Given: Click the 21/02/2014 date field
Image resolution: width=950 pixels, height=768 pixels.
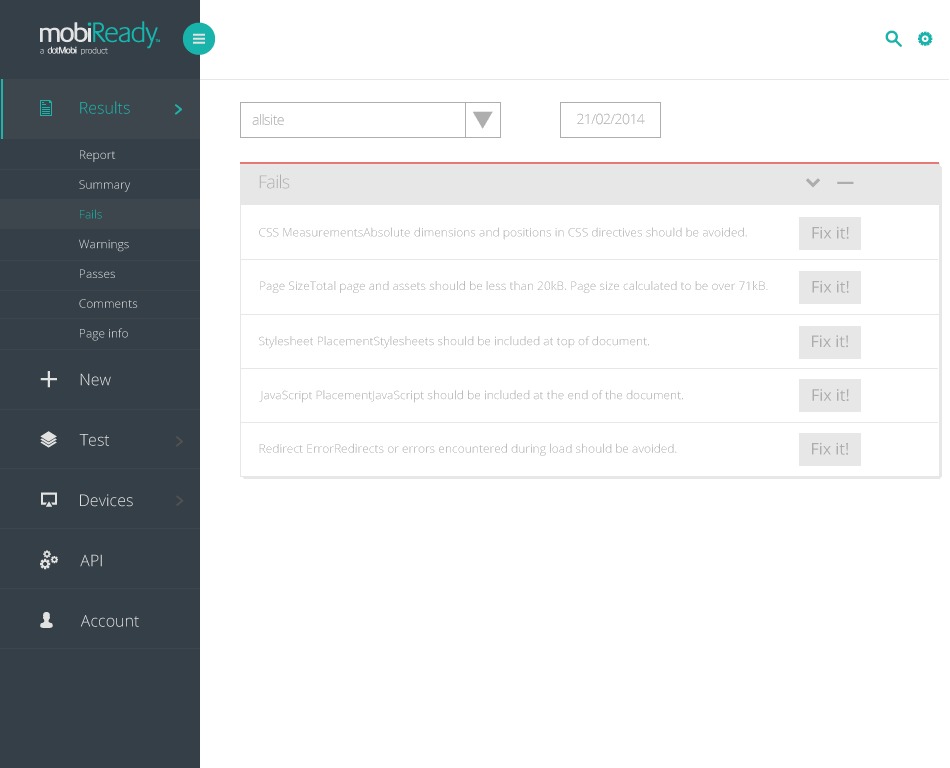Looking at the screenshot, I should click(610, 119).
